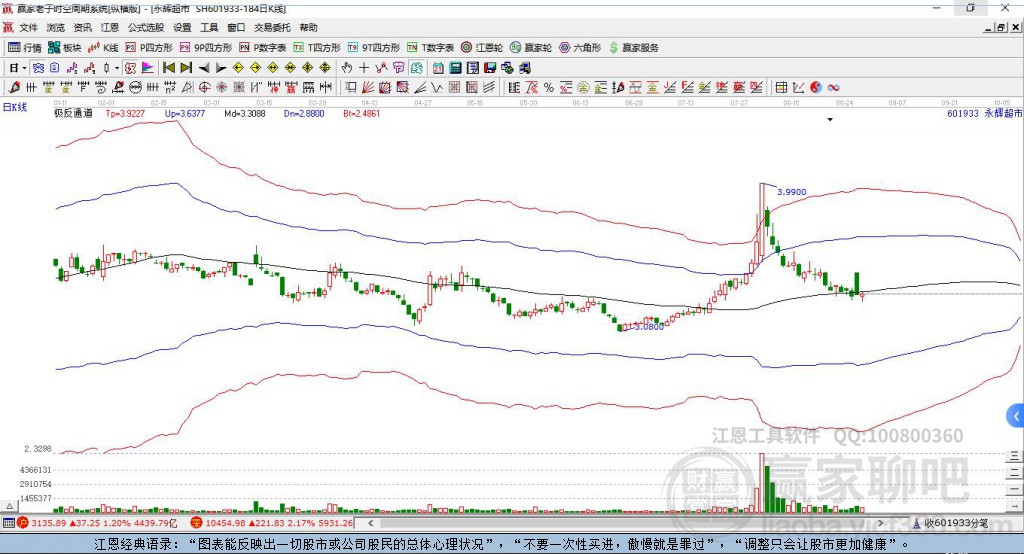The width and height of the screenshot is (1024, 554).
Task: Click the 日K线 label
Action: tap(15, 107)
